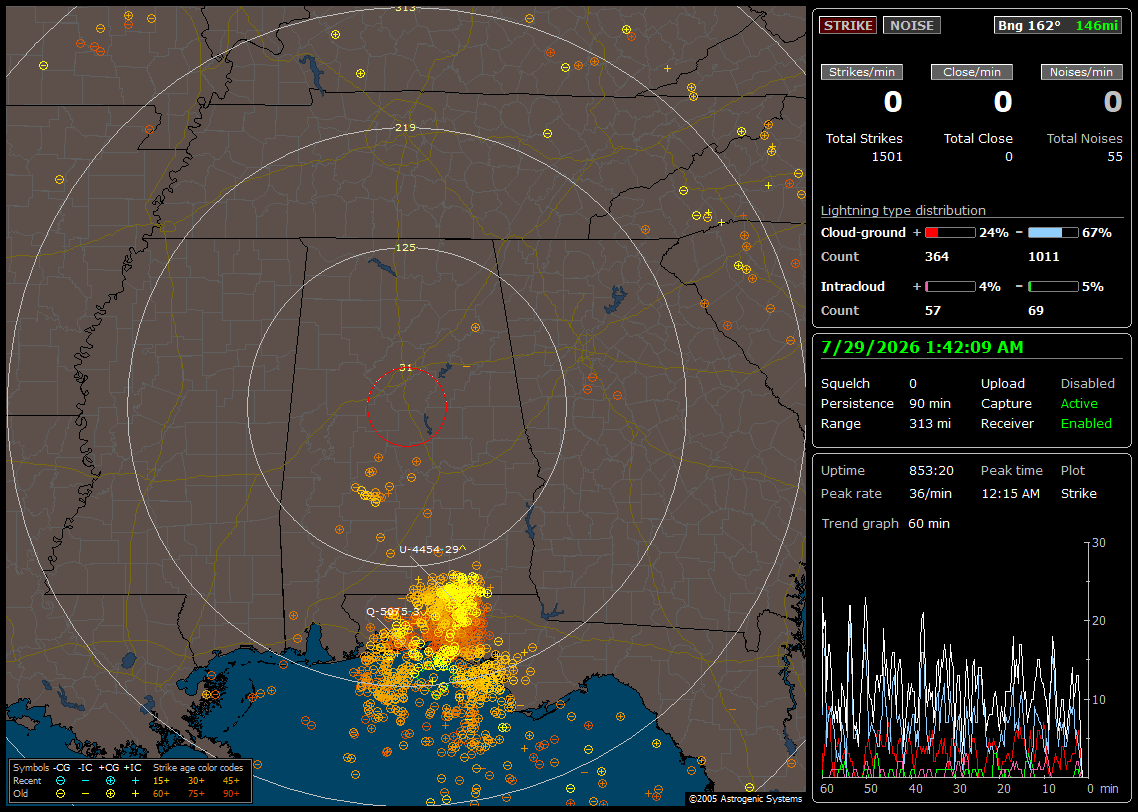The image size is (1138, 812).
Task: Change the Plot Strike setting
Action: pos(1078,493)
